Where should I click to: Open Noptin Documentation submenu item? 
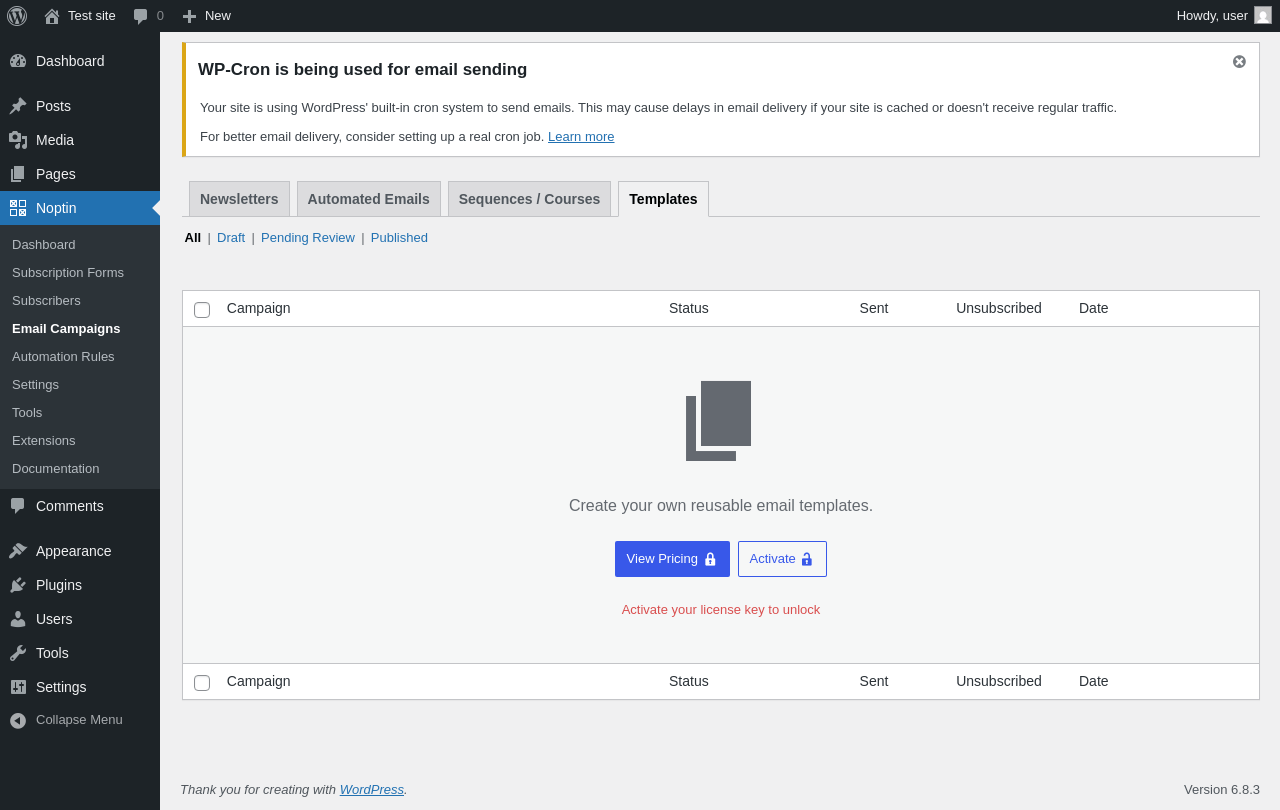[56, 469]
